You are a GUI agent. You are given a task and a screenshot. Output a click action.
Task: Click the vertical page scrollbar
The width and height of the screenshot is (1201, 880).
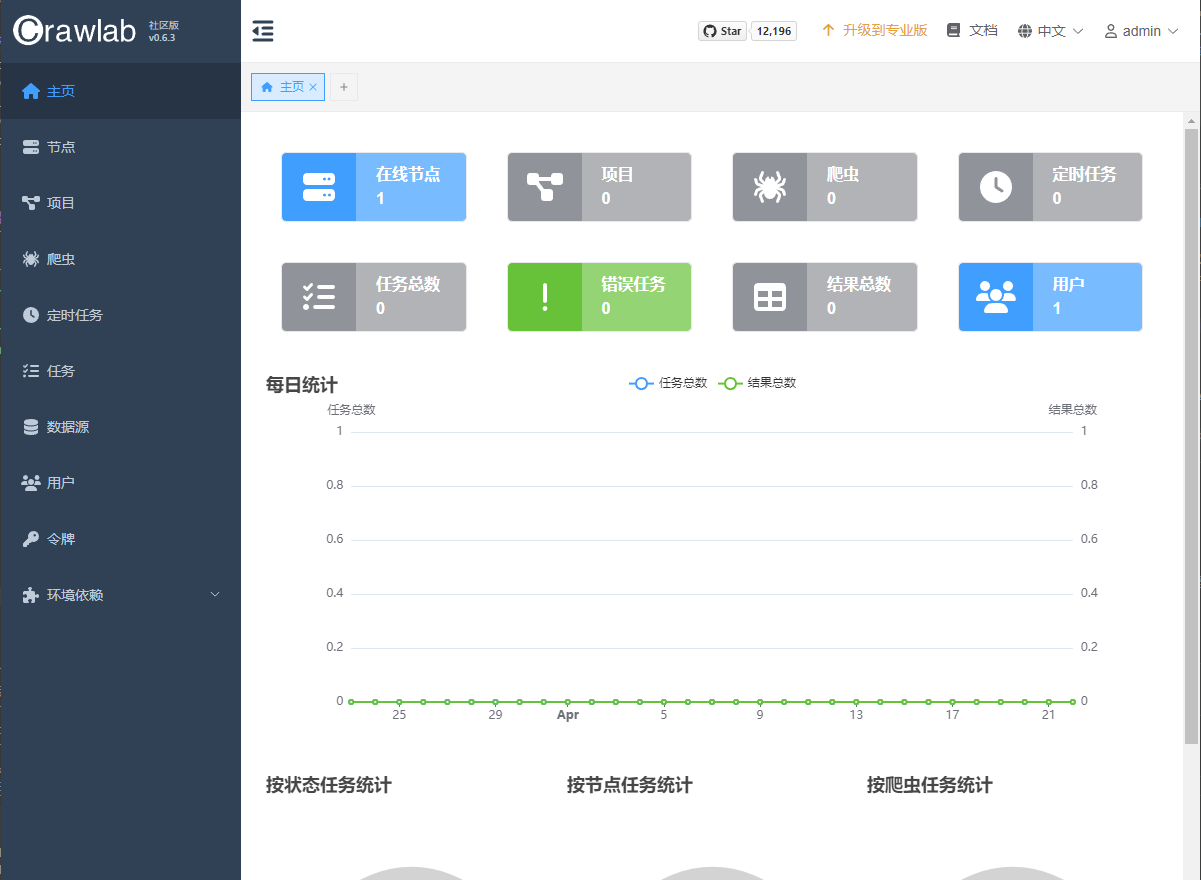(1191, 435)
